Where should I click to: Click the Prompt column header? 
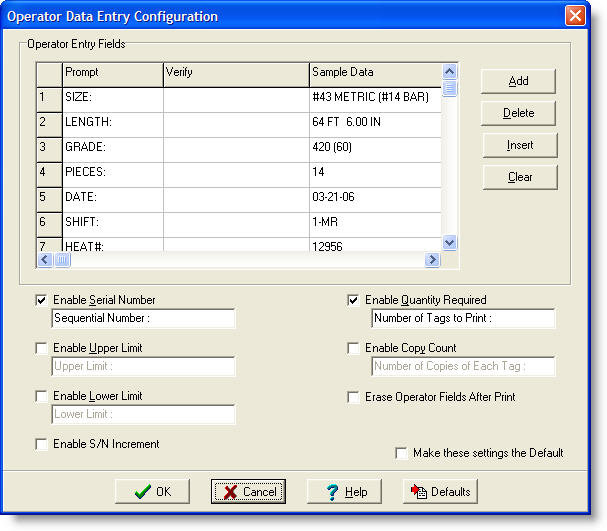pyautogui.click(x=113, y=75)
